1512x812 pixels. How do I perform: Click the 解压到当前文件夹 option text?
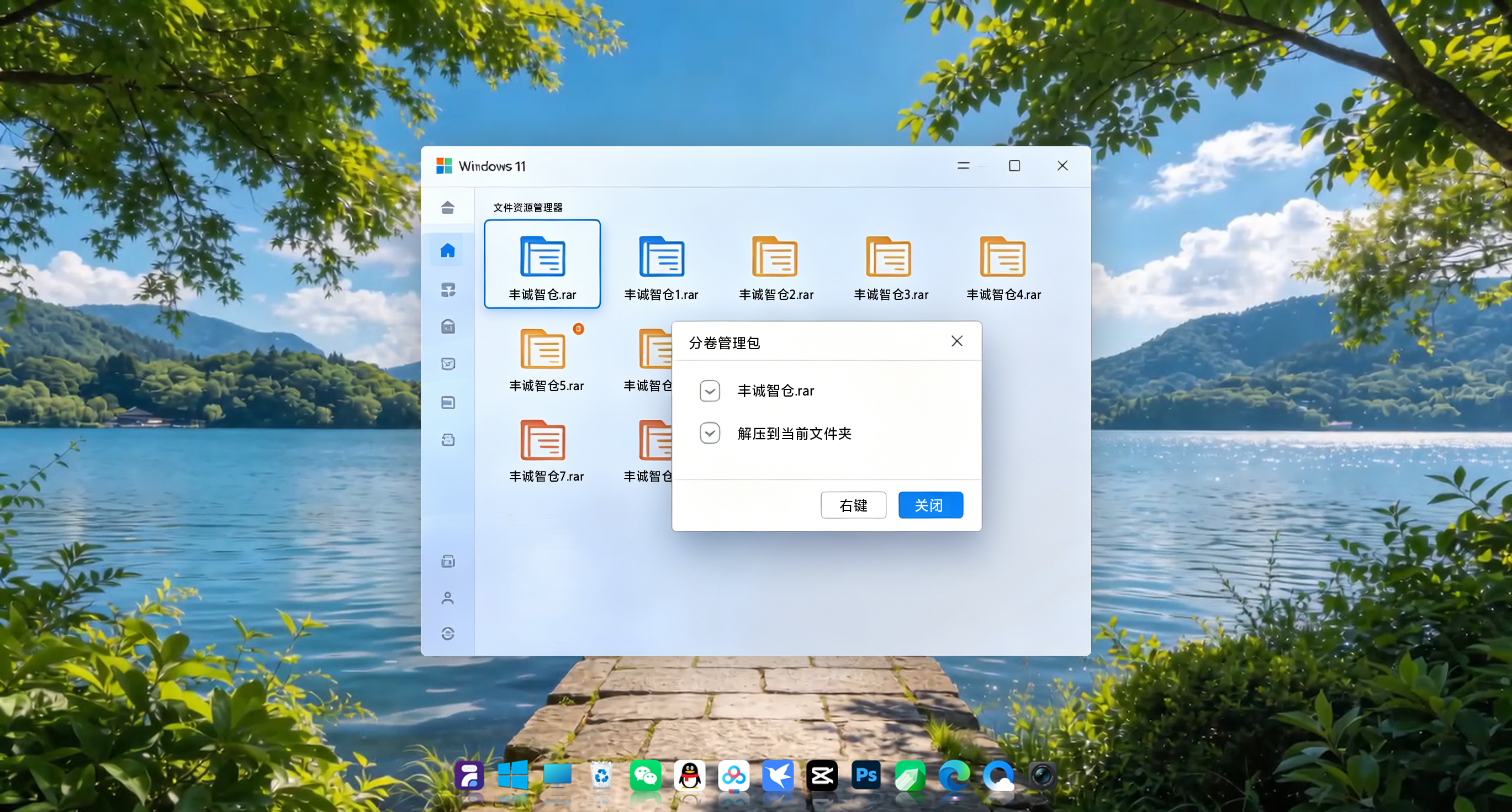(x=794, y=433)
